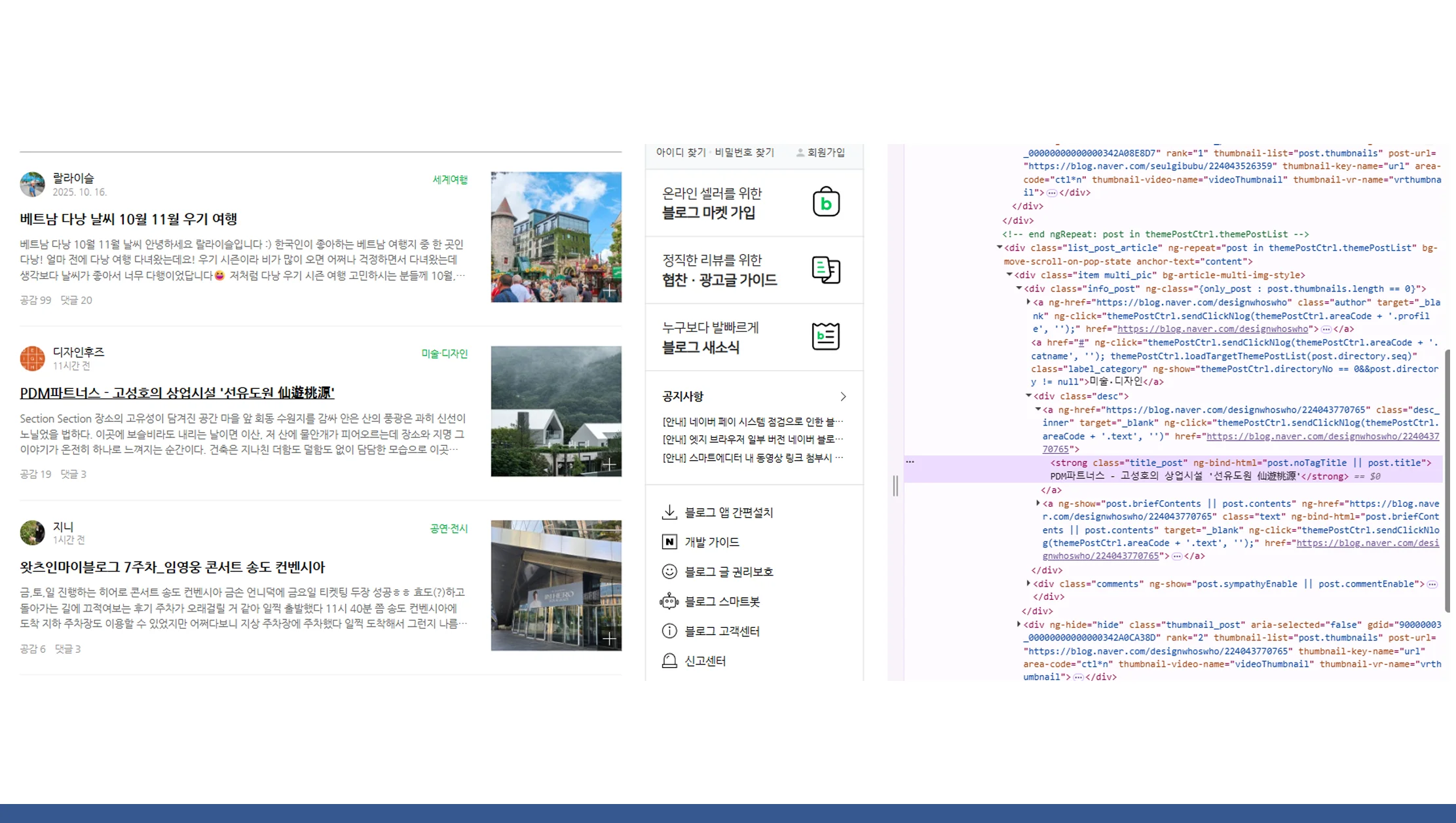Click the 블로그 새소식 newsletter icon

827,337
